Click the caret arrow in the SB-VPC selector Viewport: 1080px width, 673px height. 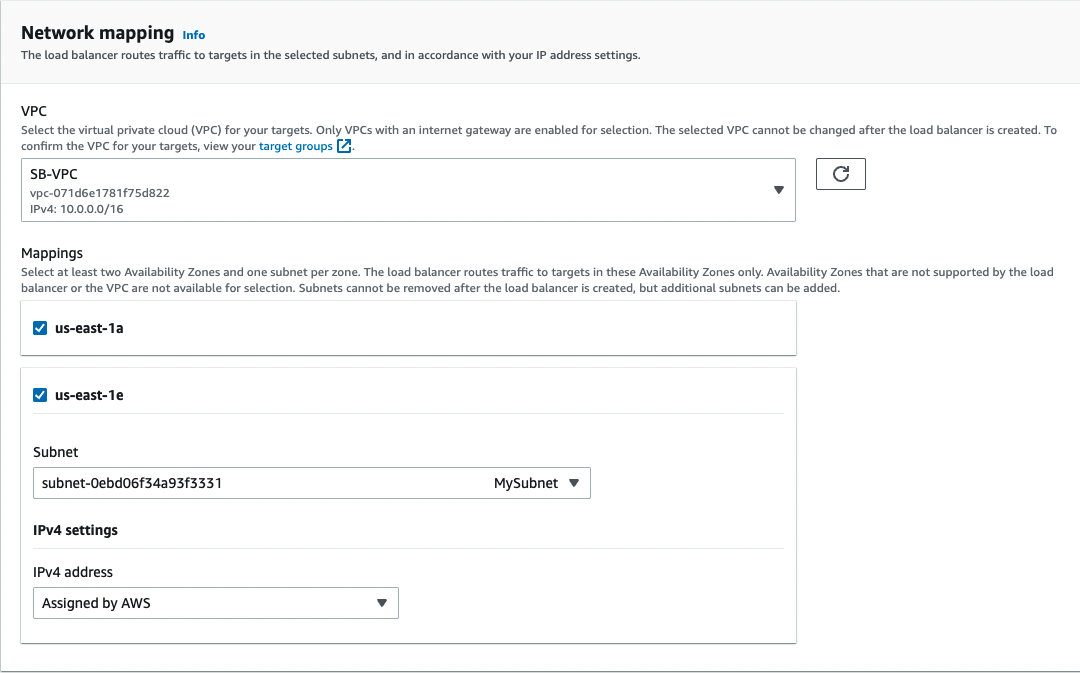point(778,190)
